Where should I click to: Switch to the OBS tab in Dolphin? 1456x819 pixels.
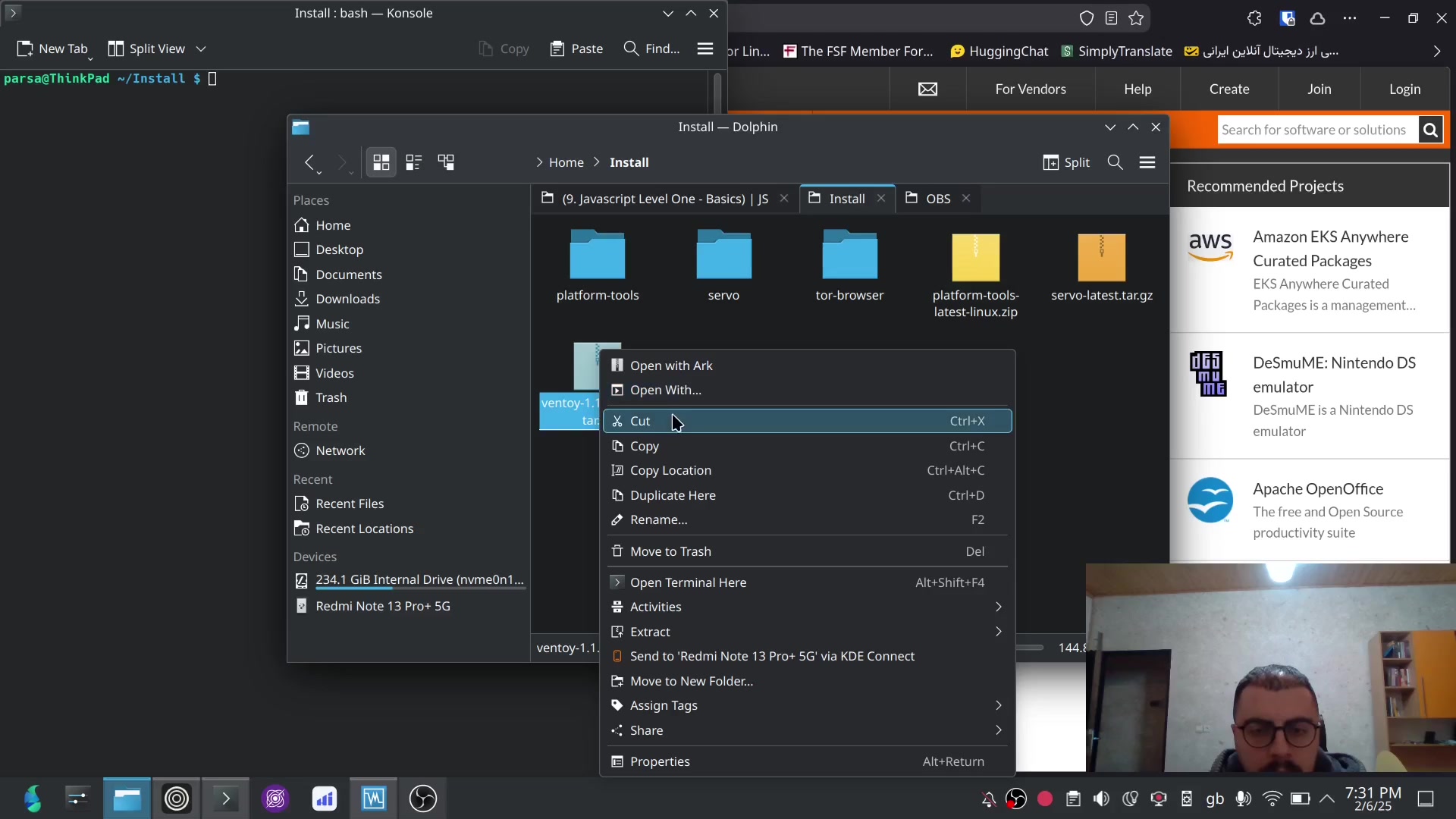pyautogui.click(x=937, y=199)
